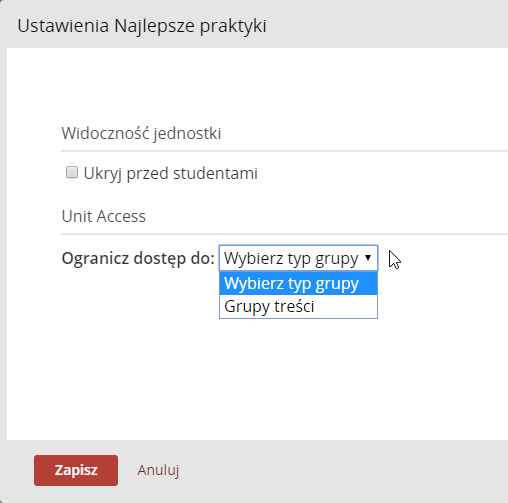Image resolution: width=508 pixels, height=503 pixels.
Task: Click the blue highlighted list entry
Action: point(298,283)
